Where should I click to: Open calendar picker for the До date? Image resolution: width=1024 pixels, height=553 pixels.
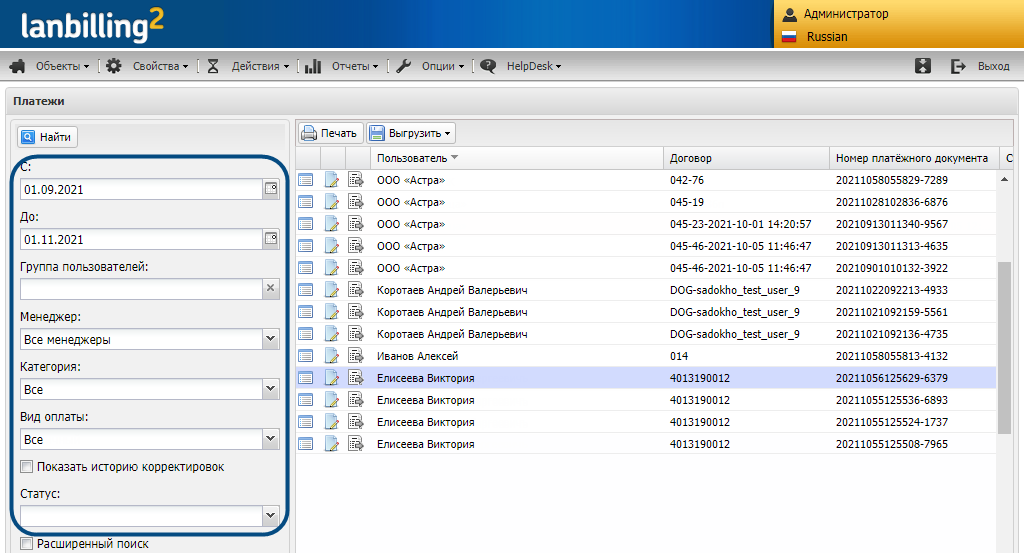271,239
